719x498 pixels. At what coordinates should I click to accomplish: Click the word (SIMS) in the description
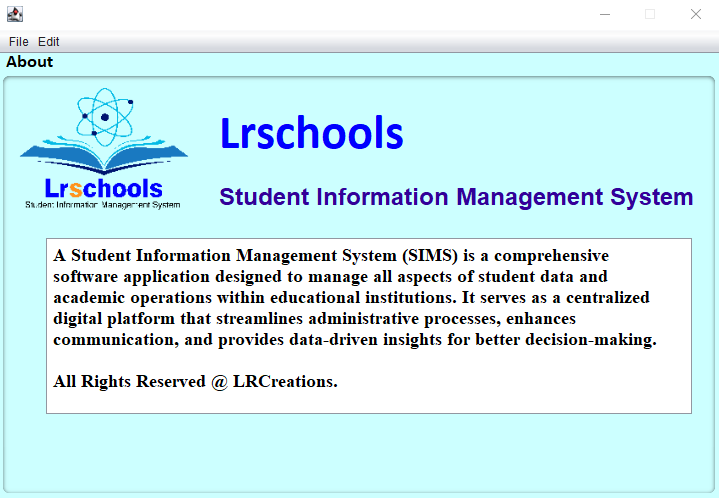point(427,256)
